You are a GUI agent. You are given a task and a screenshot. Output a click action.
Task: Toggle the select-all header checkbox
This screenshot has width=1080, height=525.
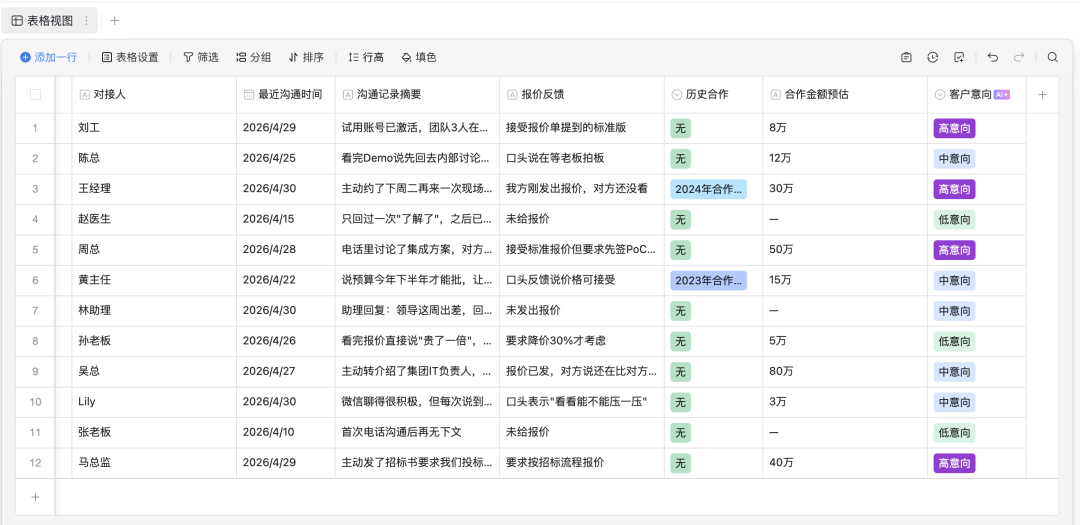pyautogui.click(x=35, y=95)
